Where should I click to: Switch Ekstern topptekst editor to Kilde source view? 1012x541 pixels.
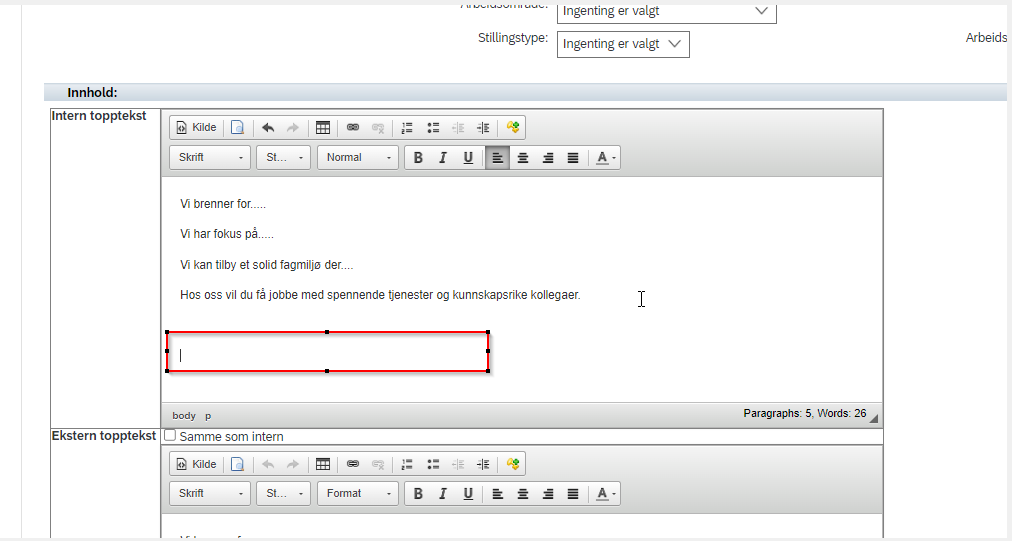pyautogui.click(x=197, y=464)
